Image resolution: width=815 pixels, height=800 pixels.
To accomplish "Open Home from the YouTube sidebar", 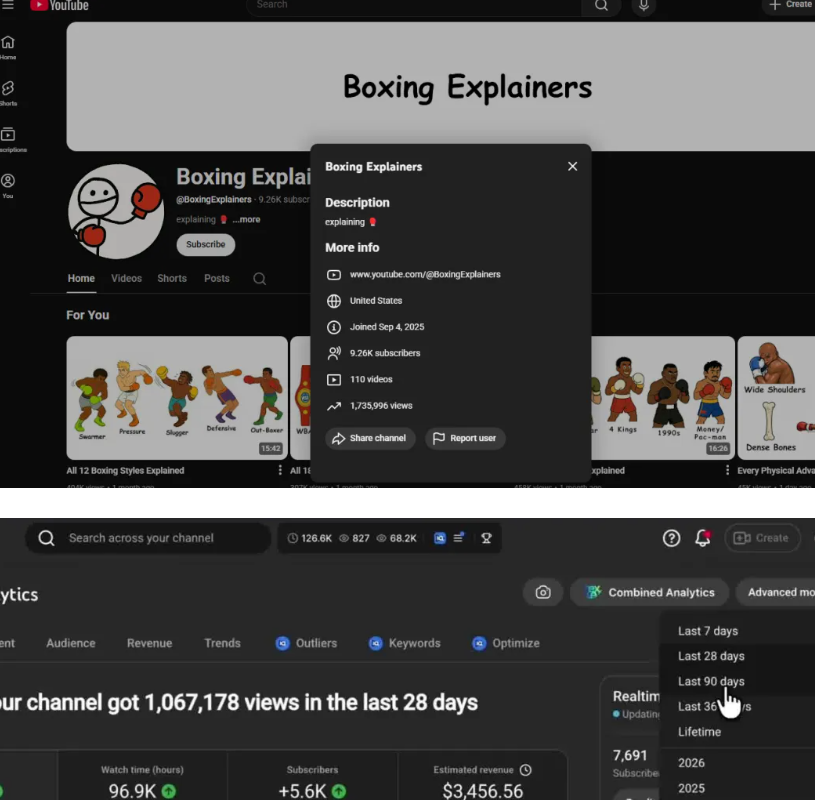I will point(10,48).
